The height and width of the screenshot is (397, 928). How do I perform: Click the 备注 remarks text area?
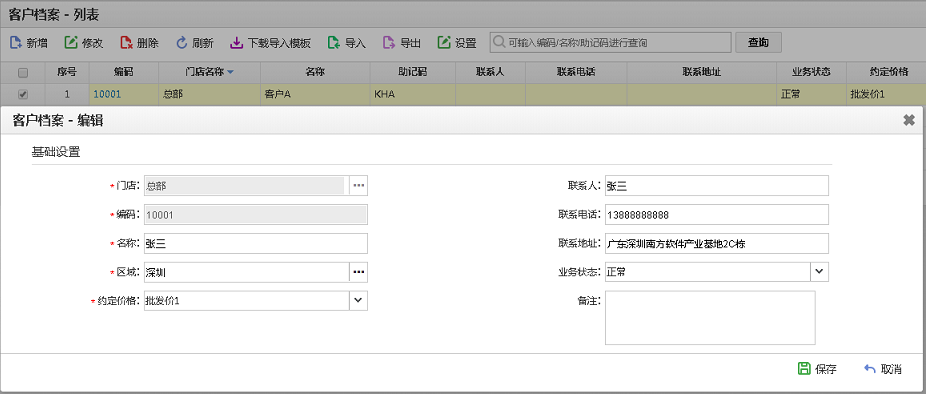710,317
